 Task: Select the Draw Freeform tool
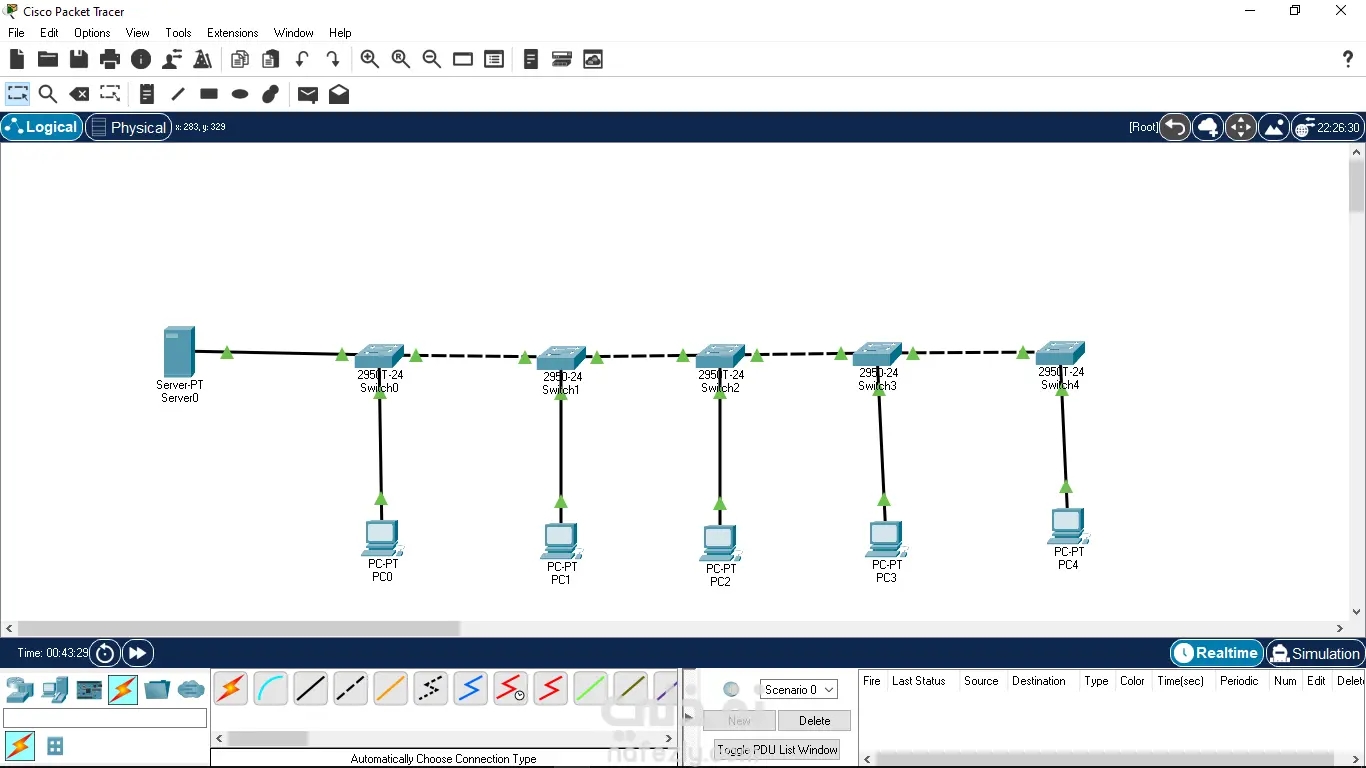[x=271, y=94]
